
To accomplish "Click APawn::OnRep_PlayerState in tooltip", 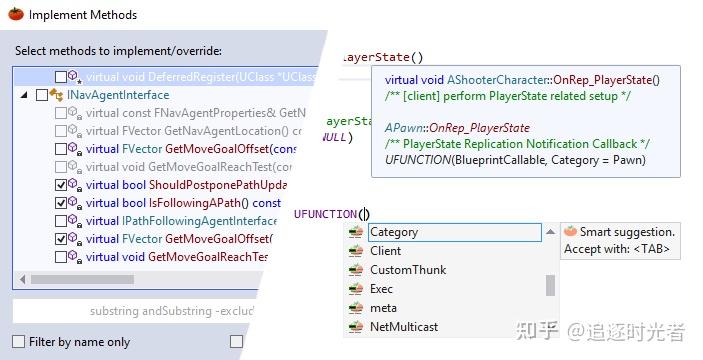I will click(457, 128).
